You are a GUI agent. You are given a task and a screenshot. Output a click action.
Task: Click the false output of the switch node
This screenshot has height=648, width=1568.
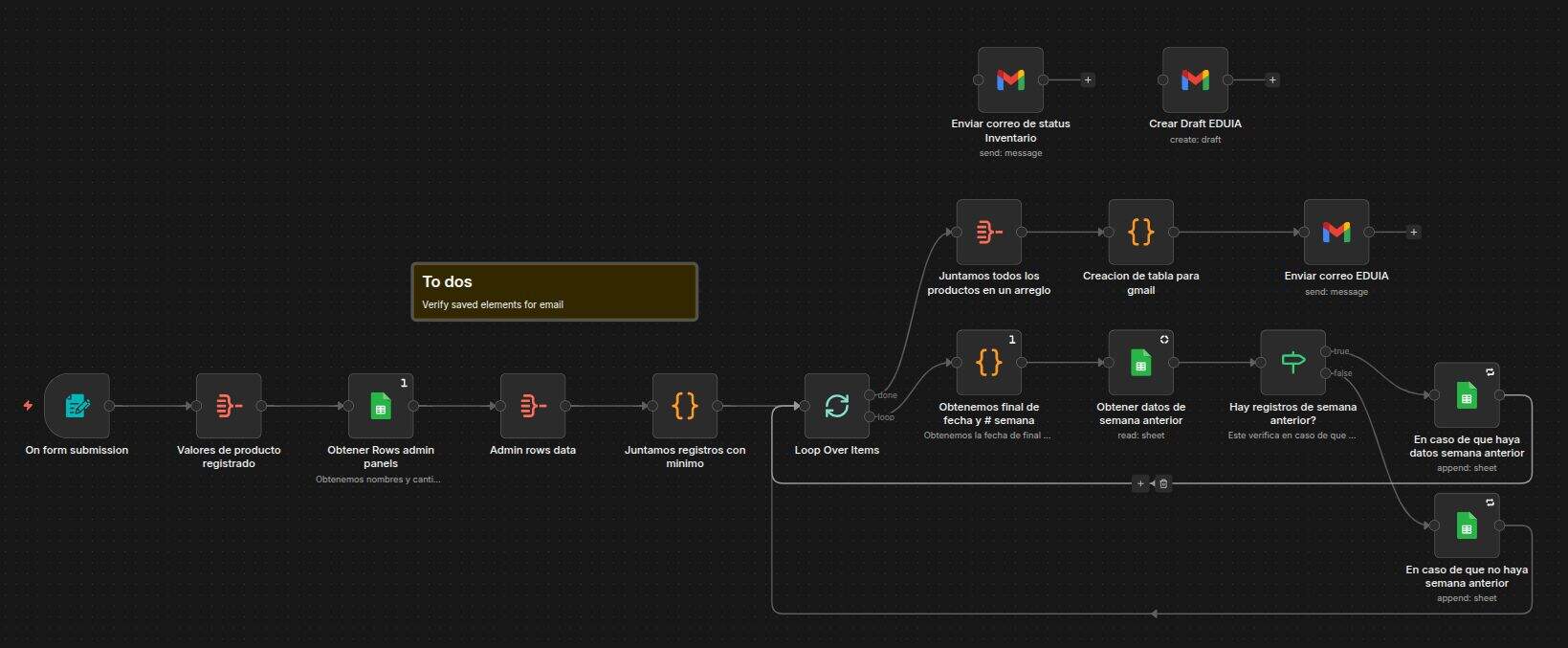point(1326,373)
